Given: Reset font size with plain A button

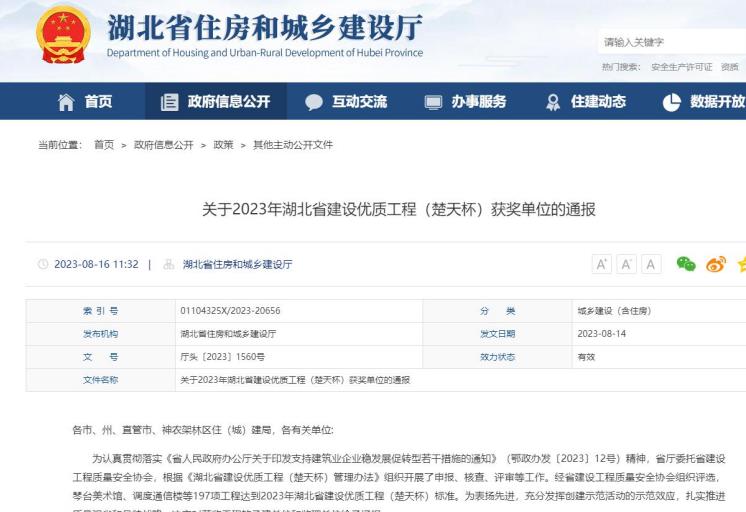Looking at the screenshot, I should [651, 264].
